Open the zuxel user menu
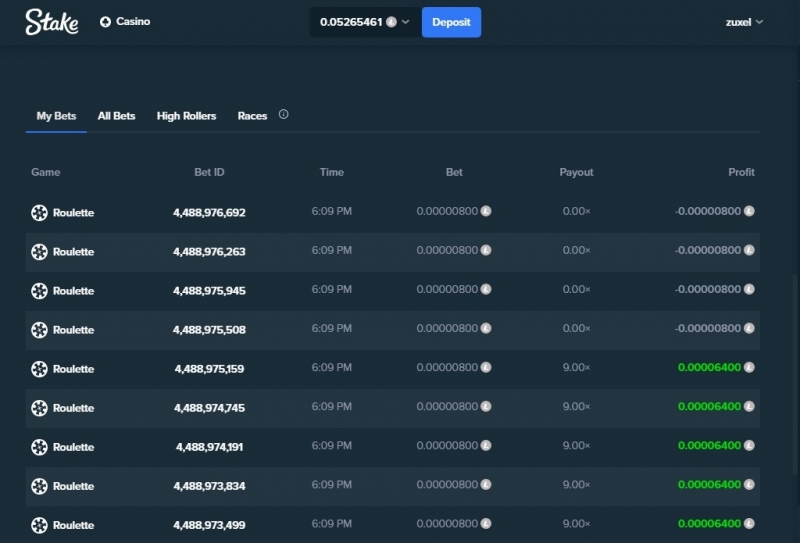The image size is (800, 543). pyautogui.click(x=744, y=22)
